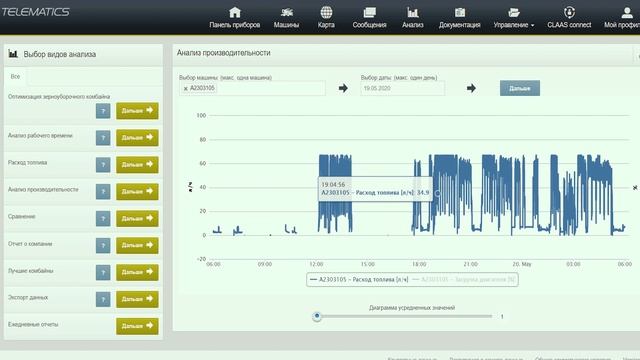Open the Сообщения messages icon
This screenshot has height=360, width=640.
pyautogui.click(x=369, y=12)
